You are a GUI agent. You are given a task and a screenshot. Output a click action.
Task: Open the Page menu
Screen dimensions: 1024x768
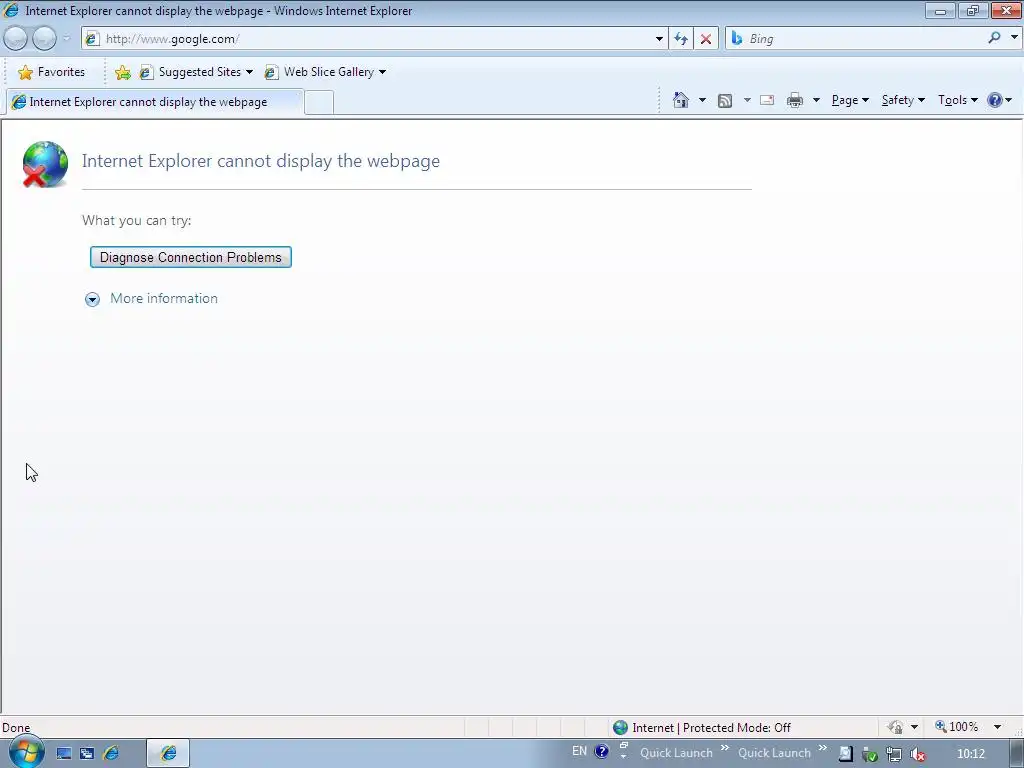tap(850, 100)
